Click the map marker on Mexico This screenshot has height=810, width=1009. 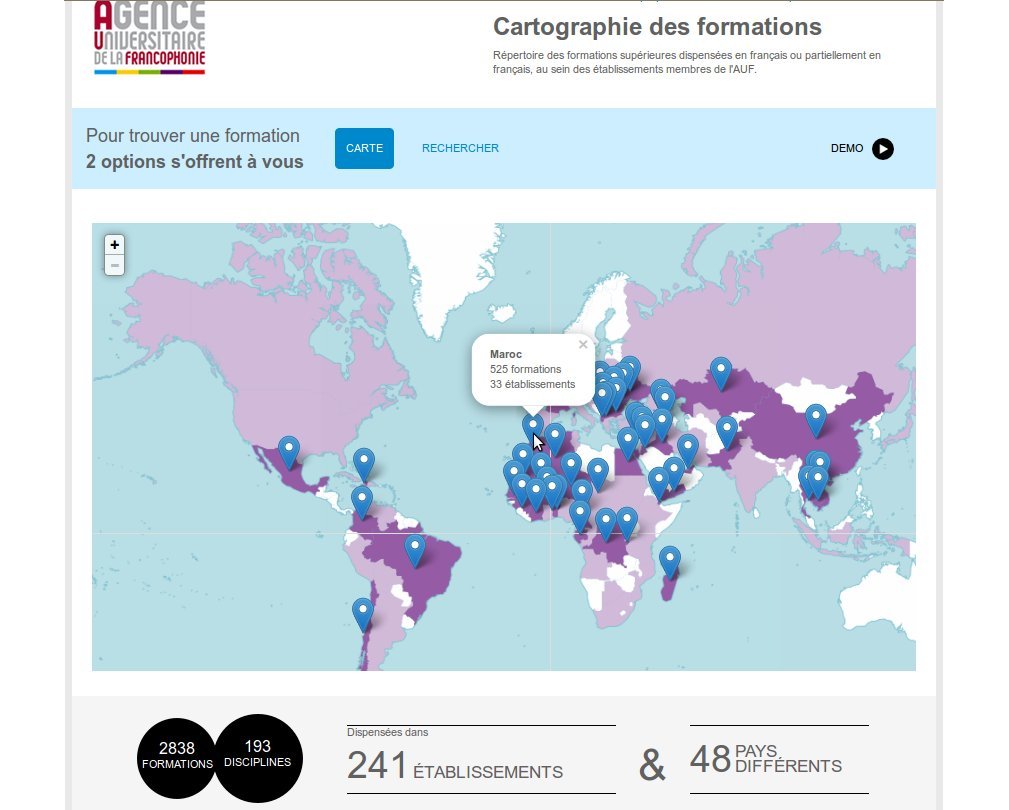(288, 451)
